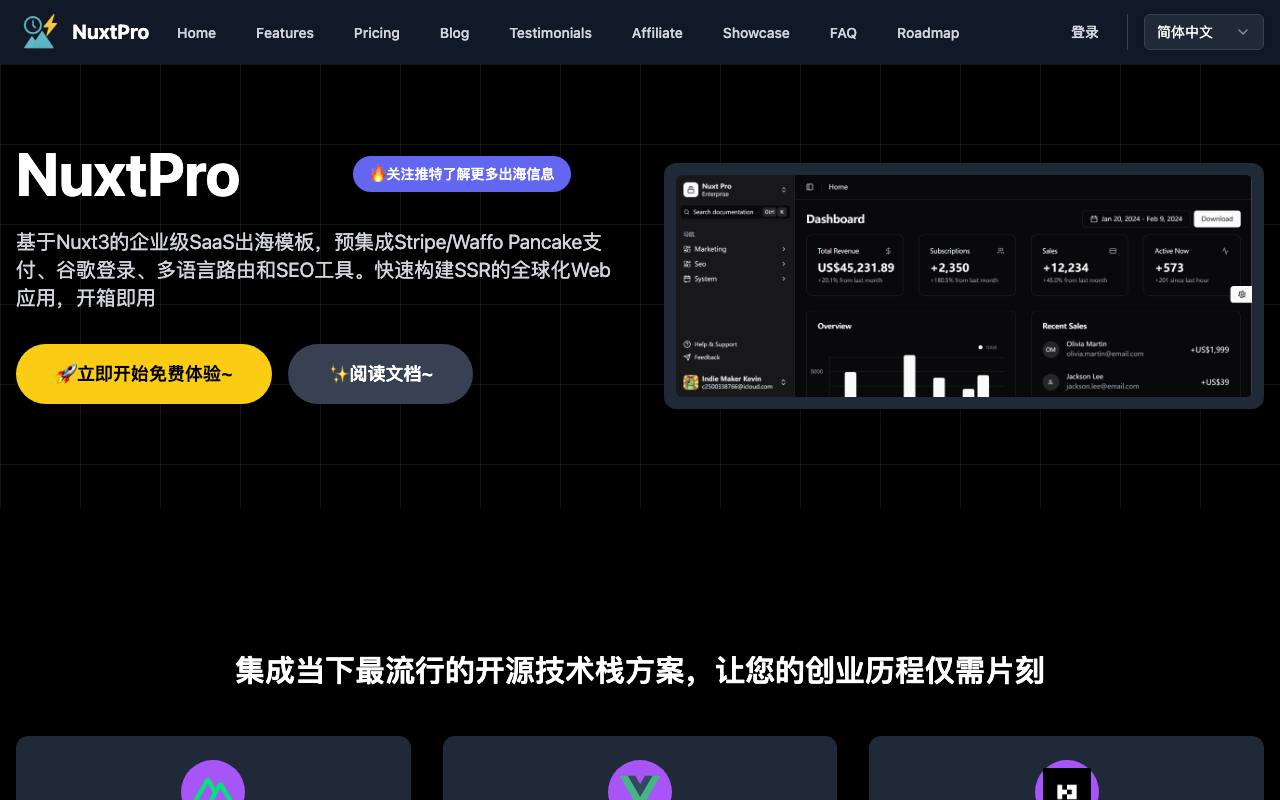Open the Blog nav item

[454, 33]
